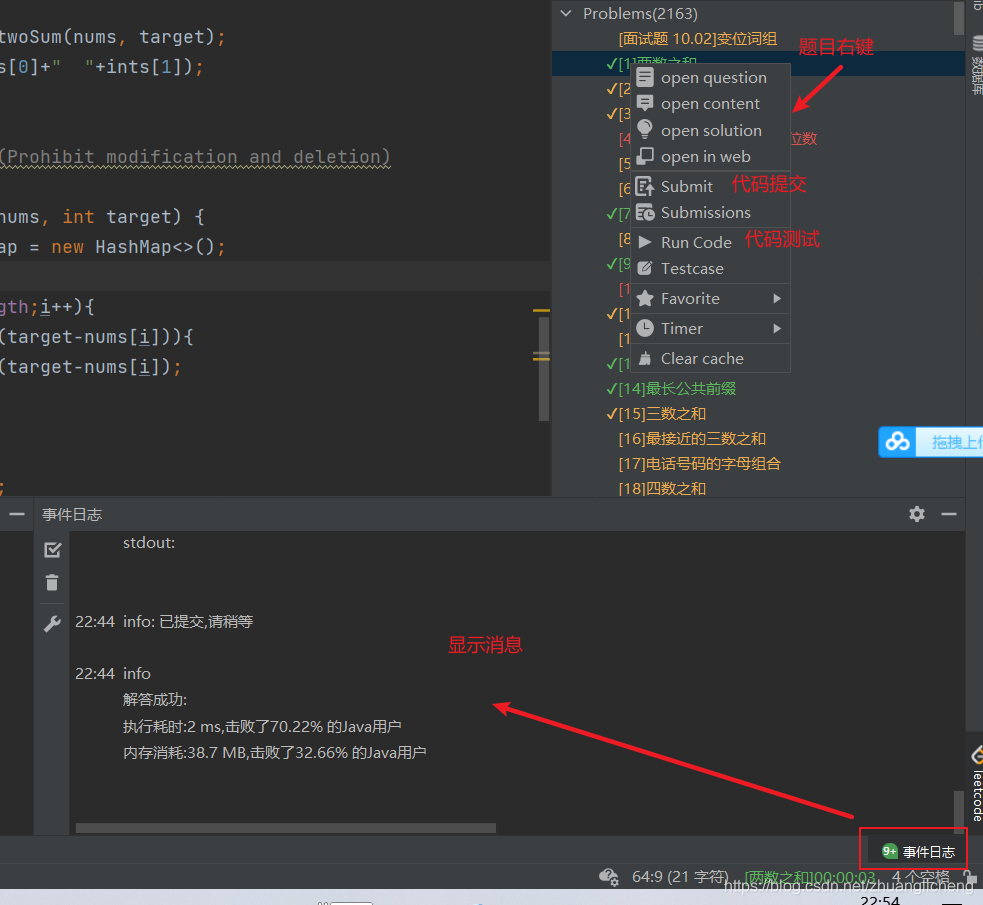Click the Timer clock icon
This screenshot has width=983, height=905.
pos(644,328)
